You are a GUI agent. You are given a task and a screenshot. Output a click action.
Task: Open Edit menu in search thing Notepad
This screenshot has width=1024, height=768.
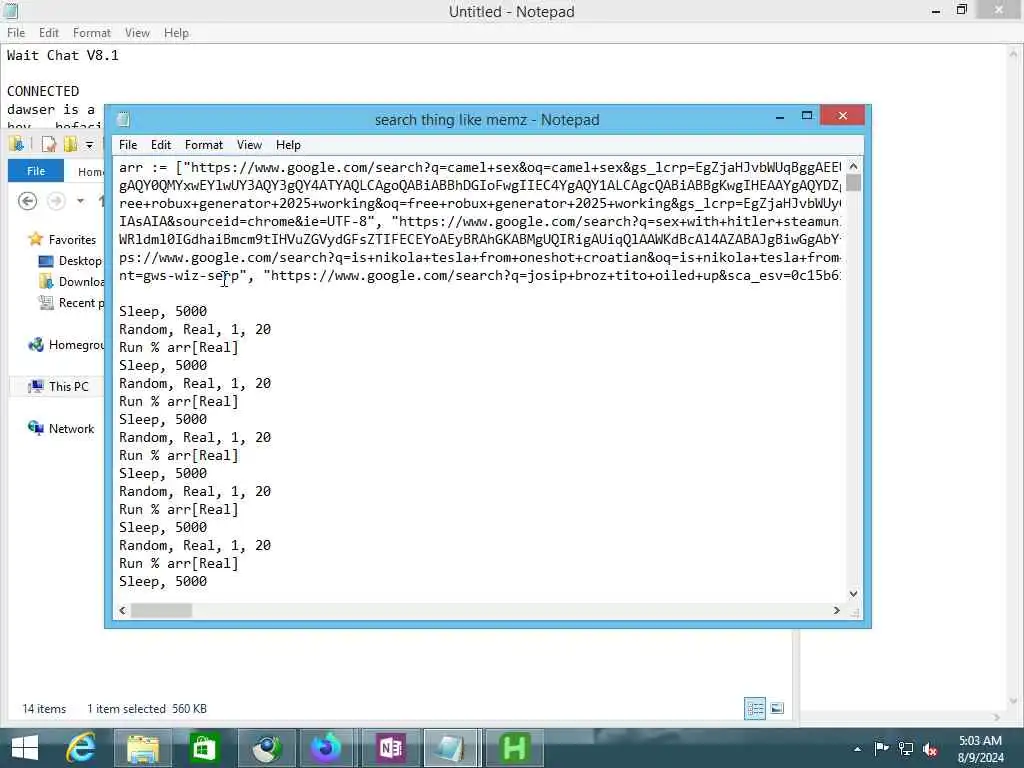pyautogui.click(x=161, y=145)
